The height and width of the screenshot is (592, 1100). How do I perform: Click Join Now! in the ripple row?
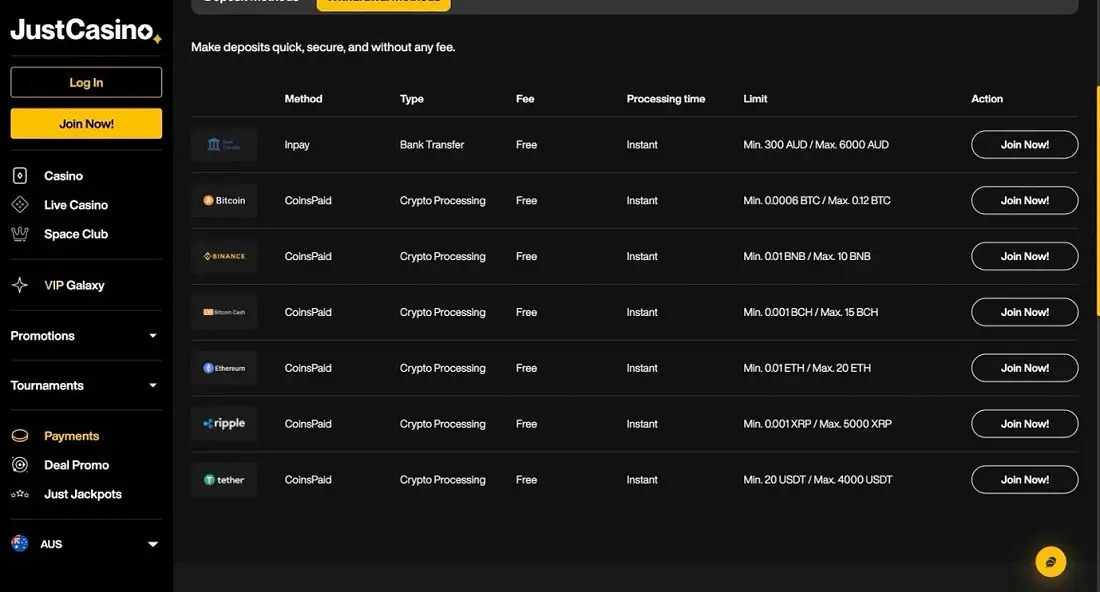click(1024, 424)
